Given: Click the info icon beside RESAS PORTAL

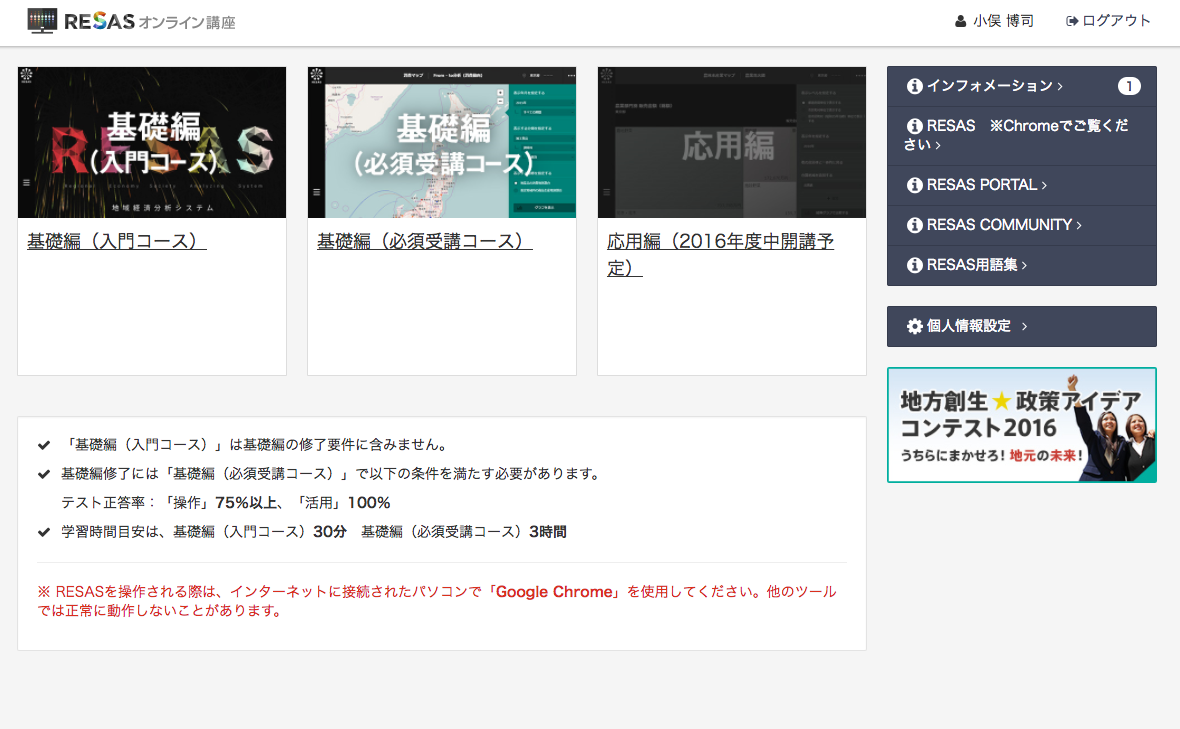Looking at the screenshot, I should click(x=914, y=185).
